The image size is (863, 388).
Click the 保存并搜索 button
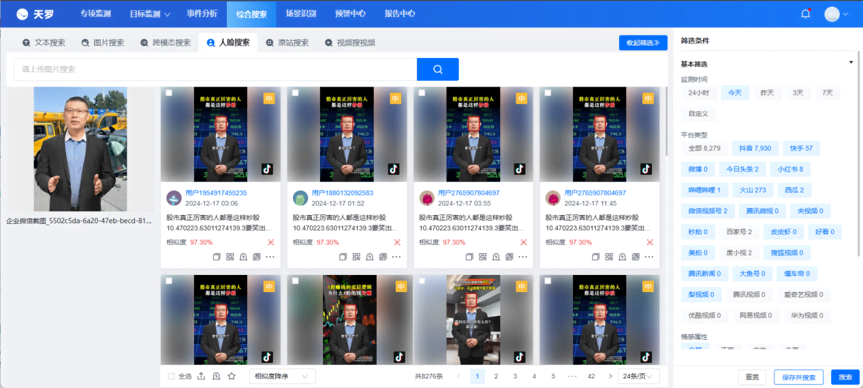pyautogui.click(x=799, y=377)
